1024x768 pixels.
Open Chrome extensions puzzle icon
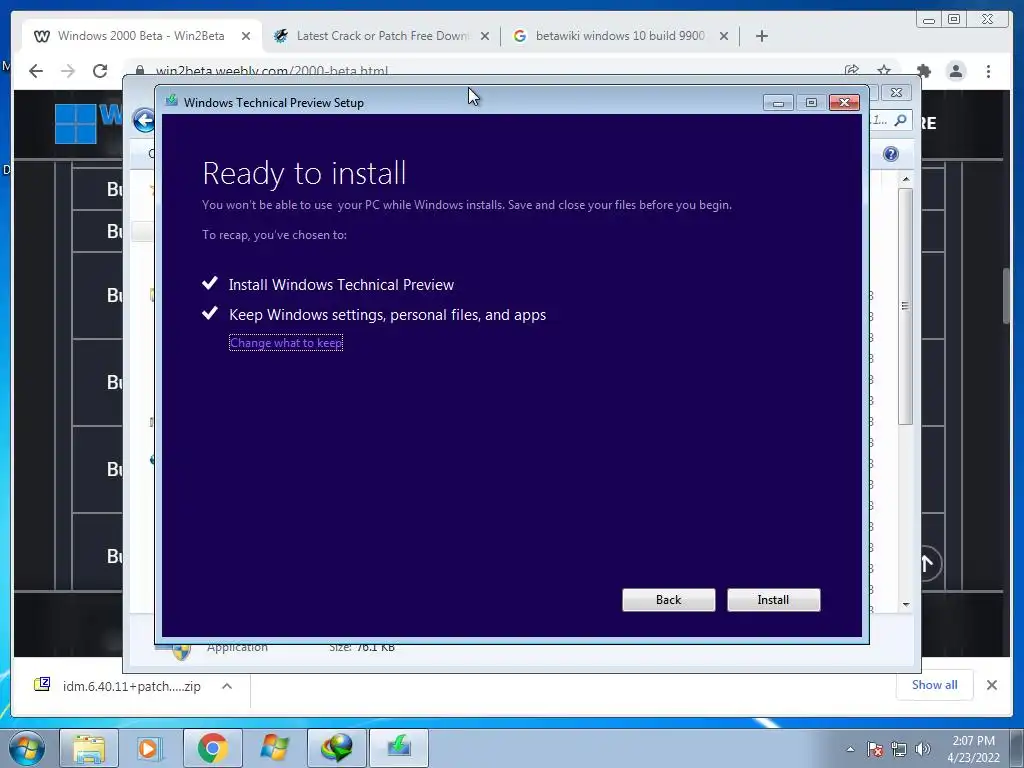click(923, 71)
